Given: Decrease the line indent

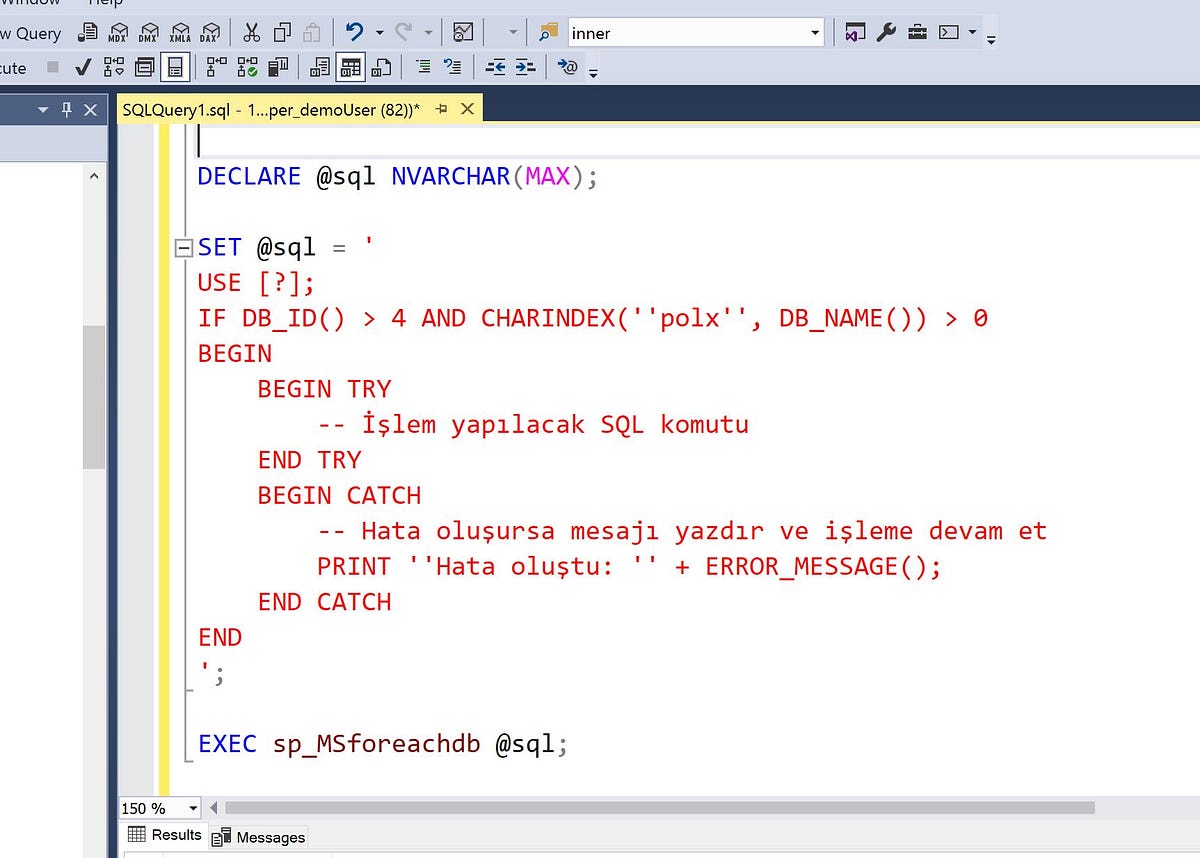Looking at the screenshot, I should tap(495, 68).
